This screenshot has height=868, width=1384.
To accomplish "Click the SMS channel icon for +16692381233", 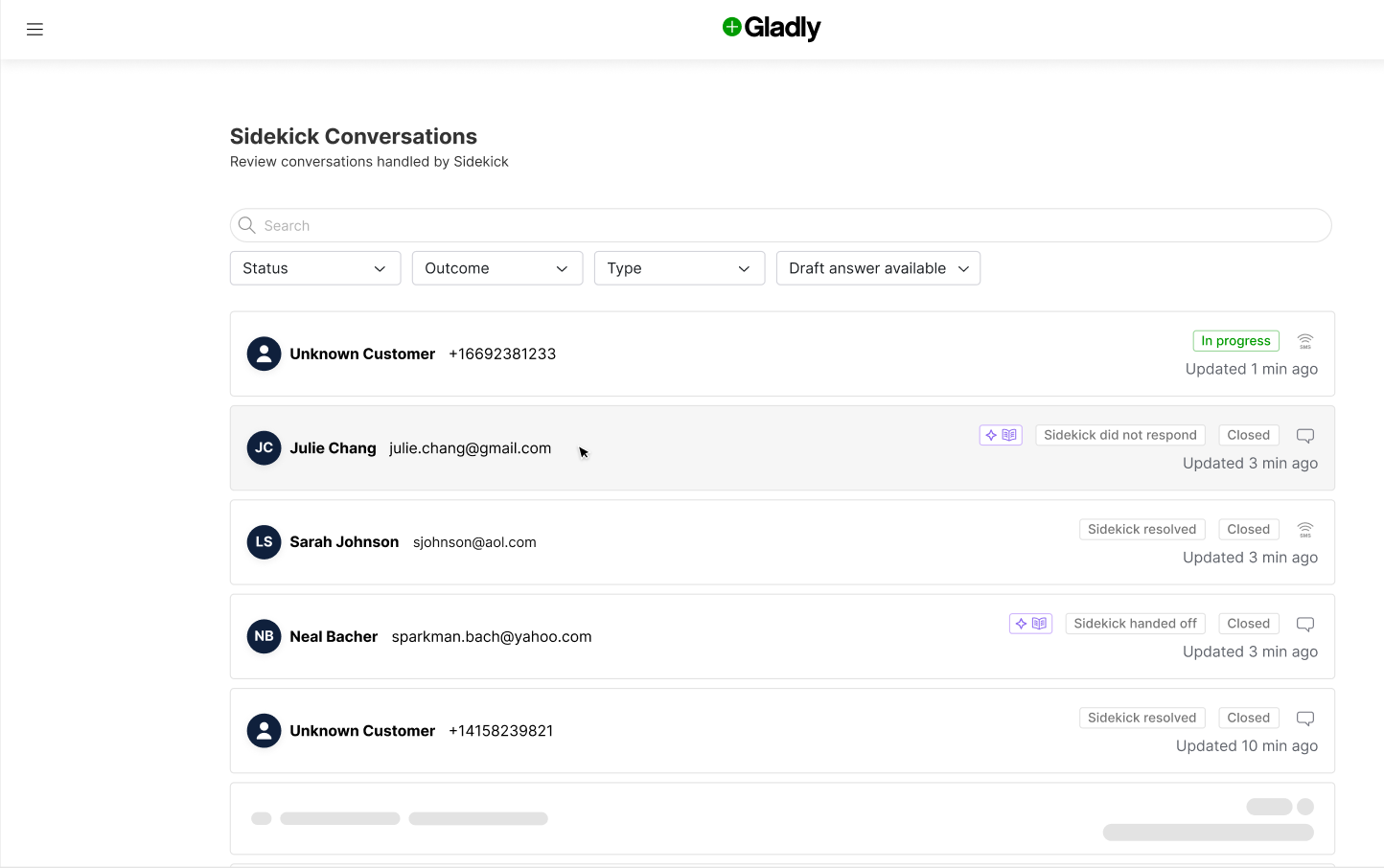I will [1305, 341].
